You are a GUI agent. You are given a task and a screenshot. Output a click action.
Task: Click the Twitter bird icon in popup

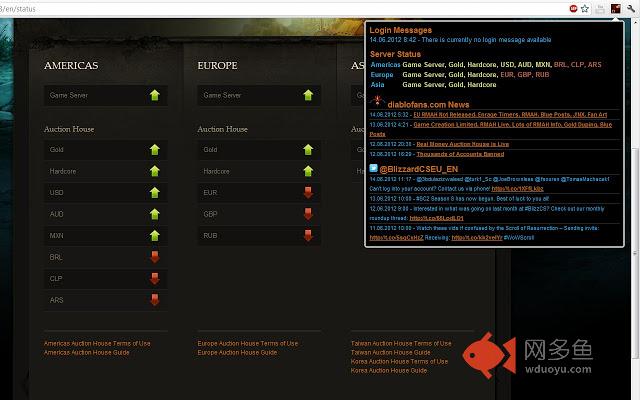point(373,168)
